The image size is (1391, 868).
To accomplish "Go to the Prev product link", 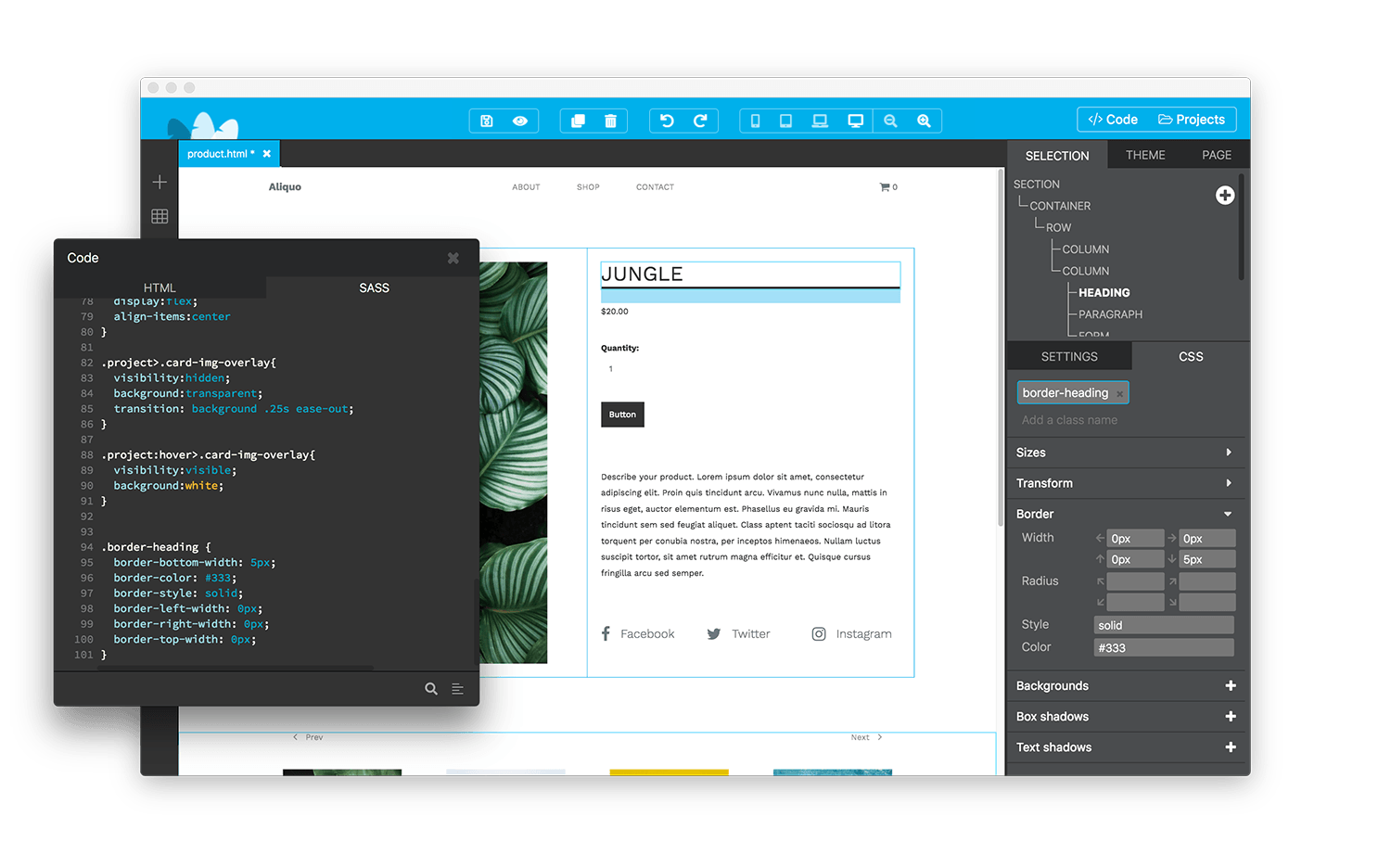I will (x=308, y=738).
